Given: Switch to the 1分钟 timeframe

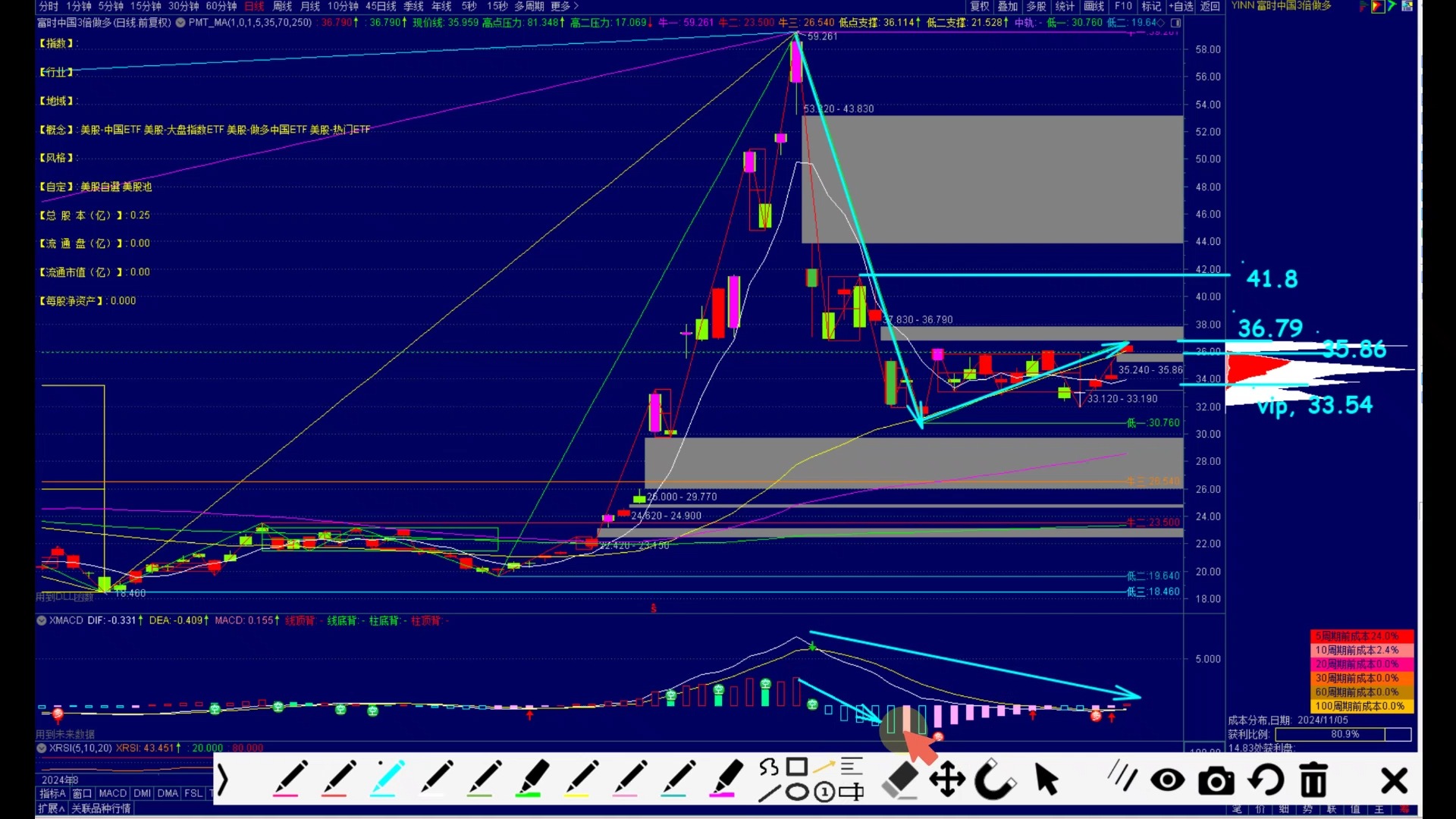Looking at the screenshot, I should point(79,6).
